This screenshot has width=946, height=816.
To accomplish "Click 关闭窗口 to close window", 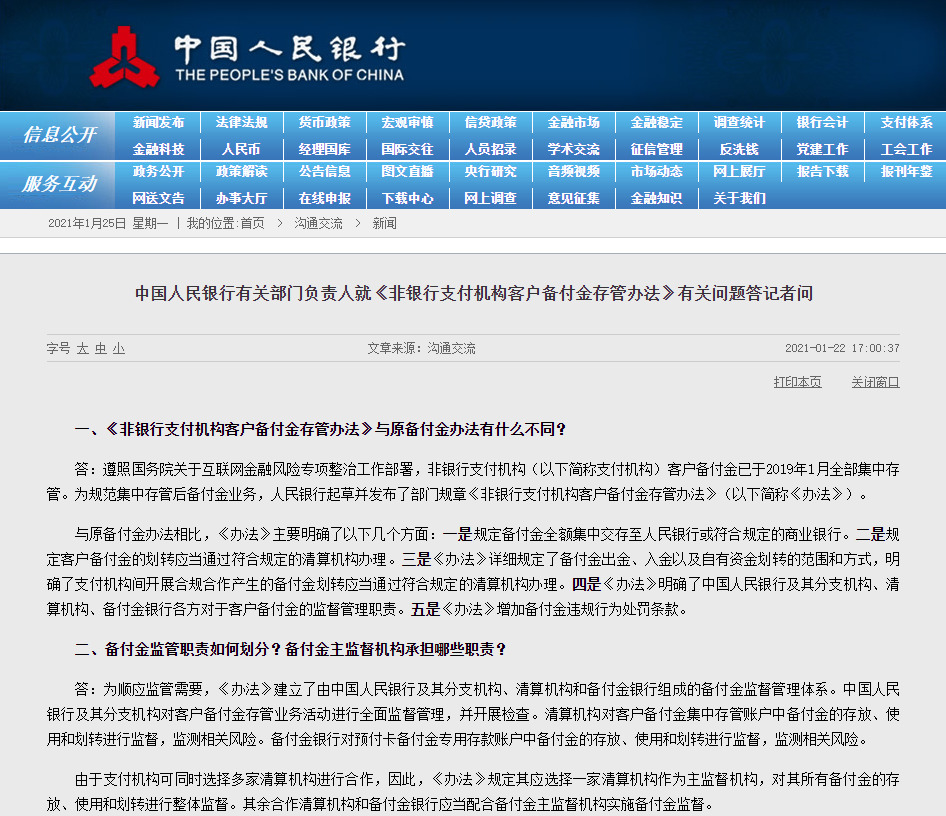I will pos(875,382).
